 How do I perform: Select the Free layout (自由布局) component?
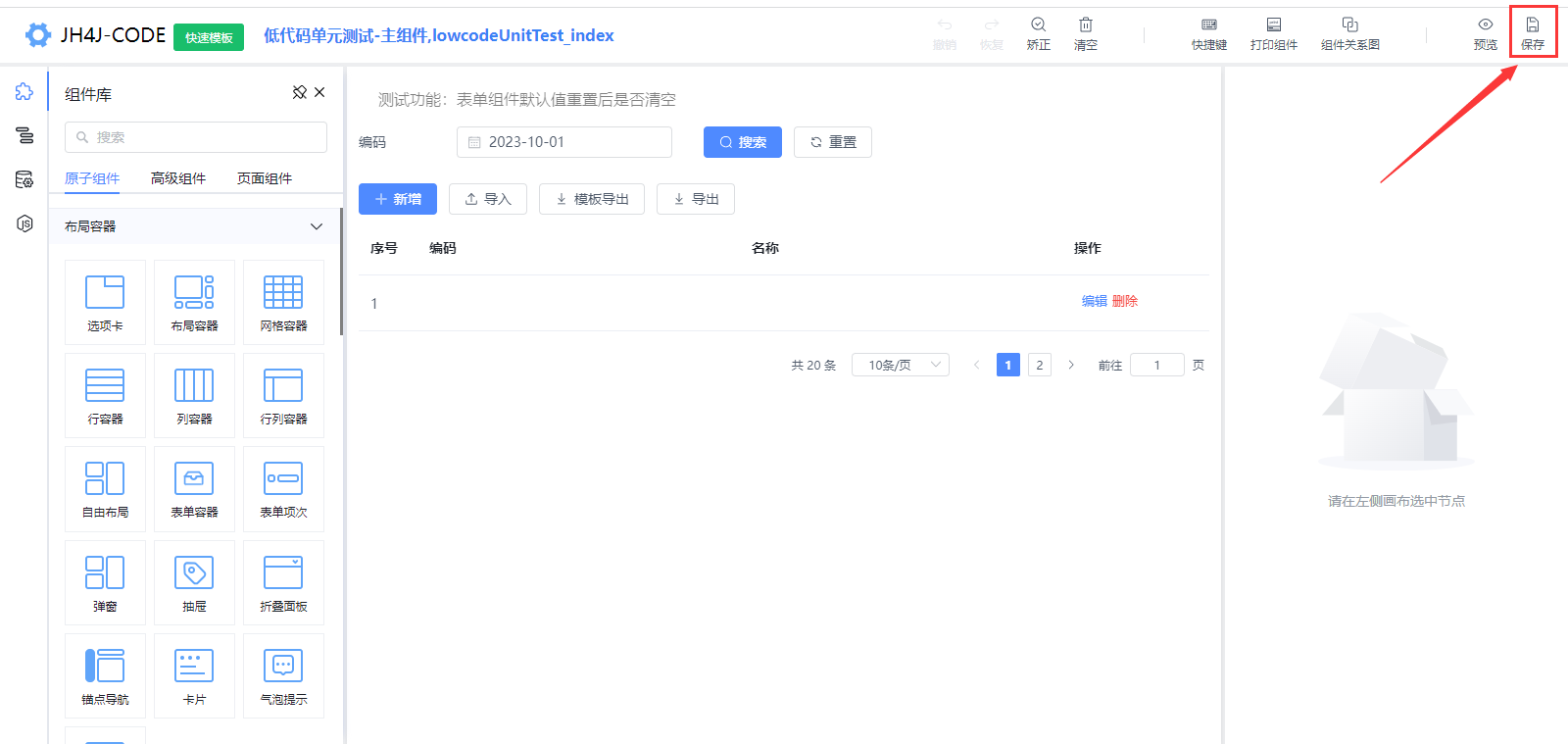click(x=105, y=488)
